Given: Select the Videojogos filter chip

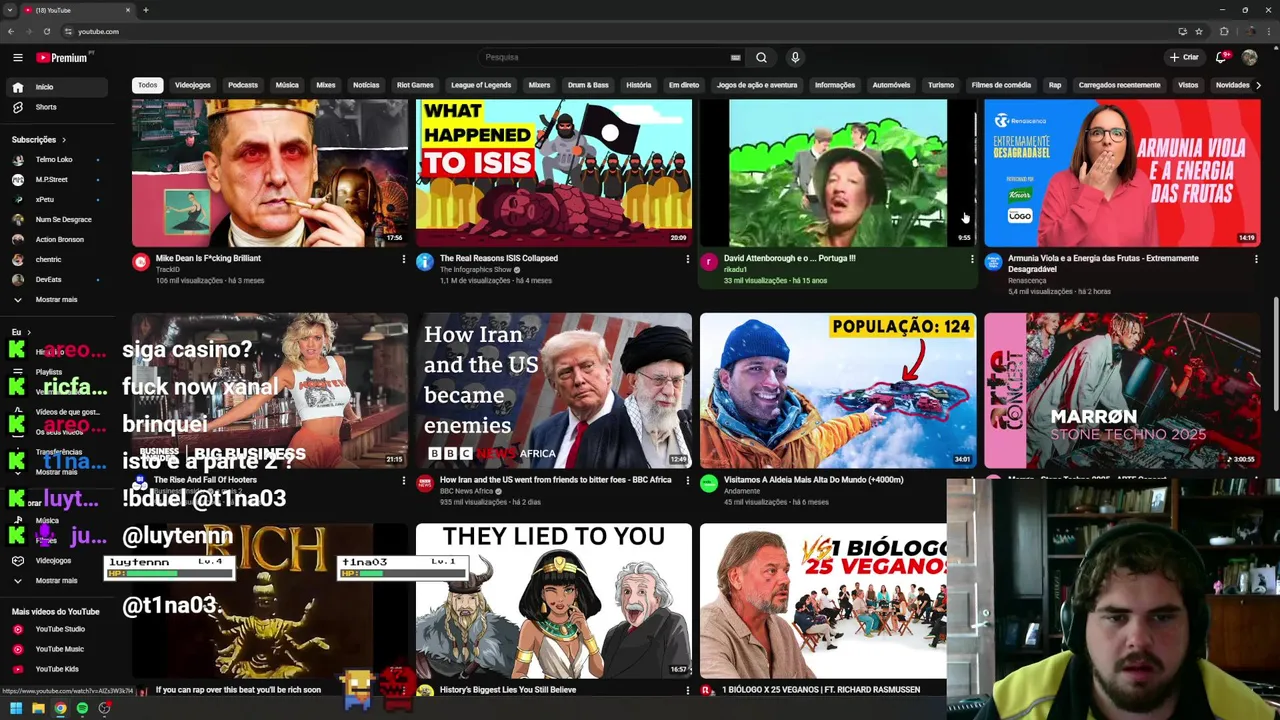Looking at the screenshot, I should [x=193, y=85].
